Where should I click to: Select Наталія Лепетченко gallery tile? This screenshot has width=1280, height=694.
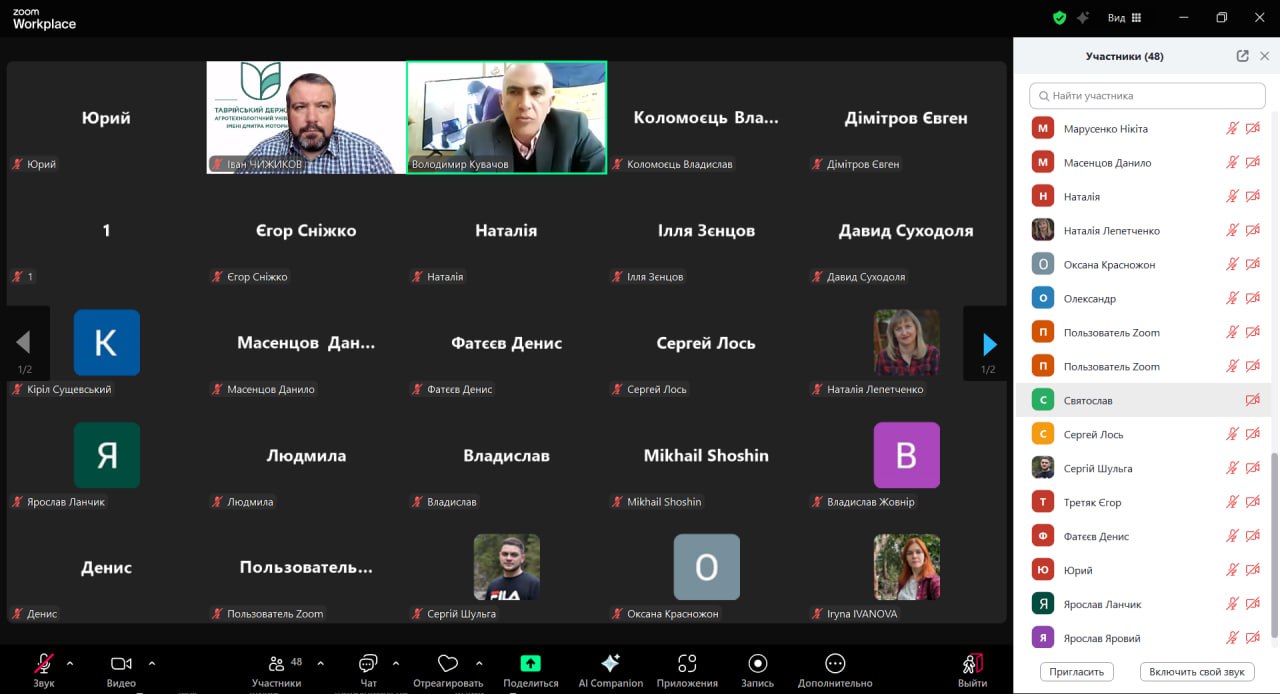[x=906, y=343]
